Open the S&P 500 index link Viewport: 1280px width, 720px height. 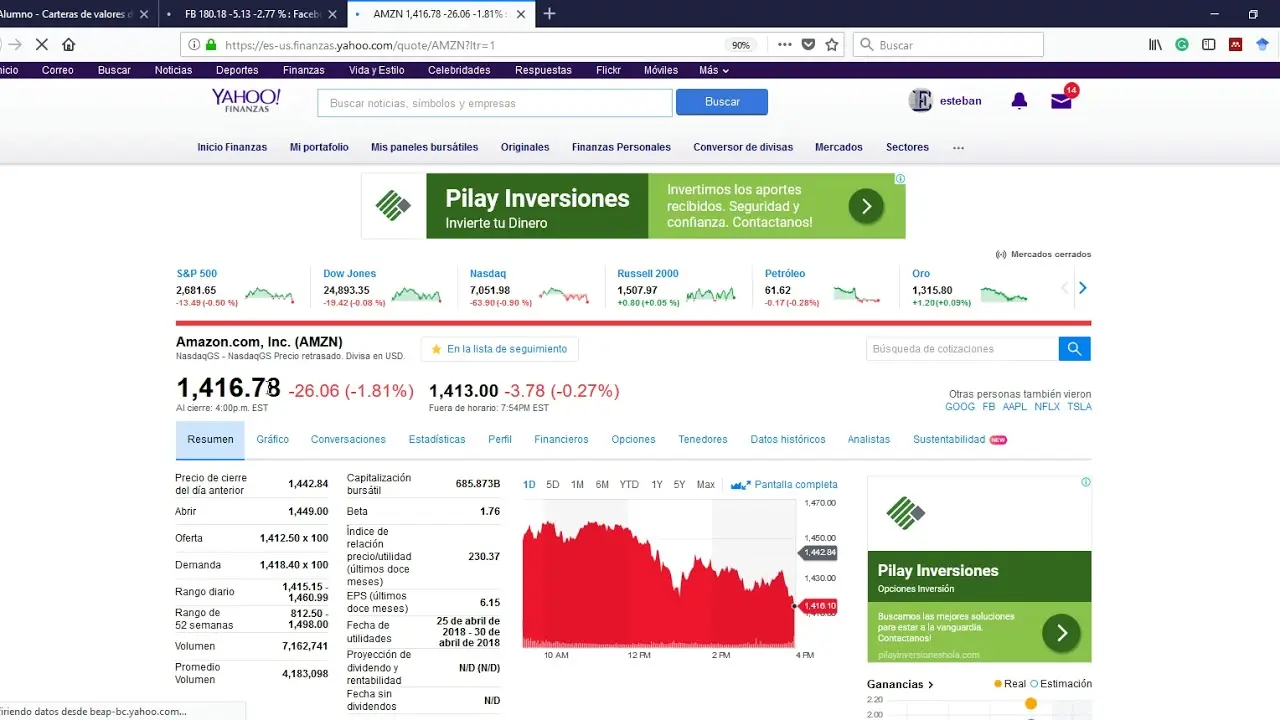click(197, 273)
